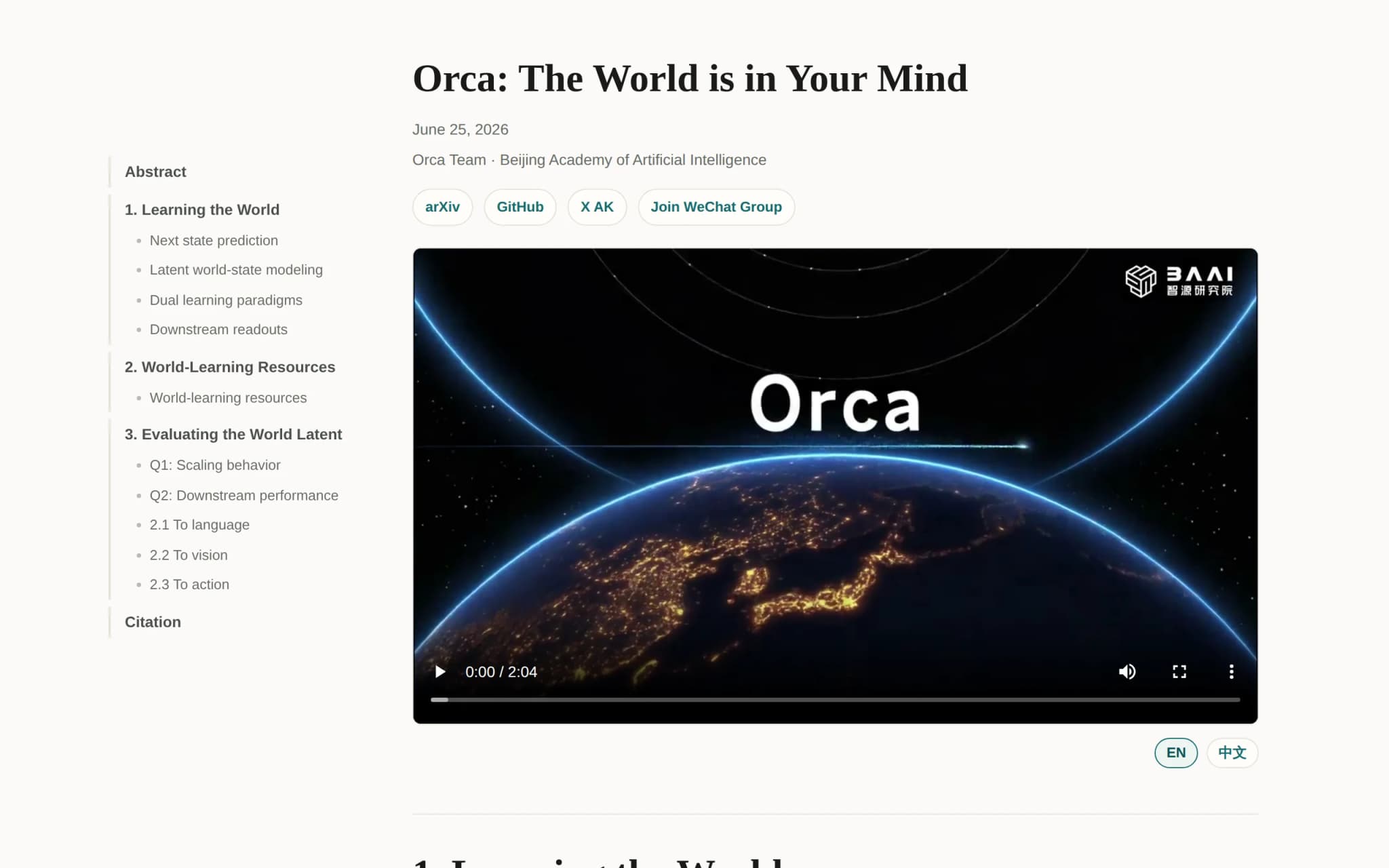Seek along the video progress bar

tap(835, 699)
